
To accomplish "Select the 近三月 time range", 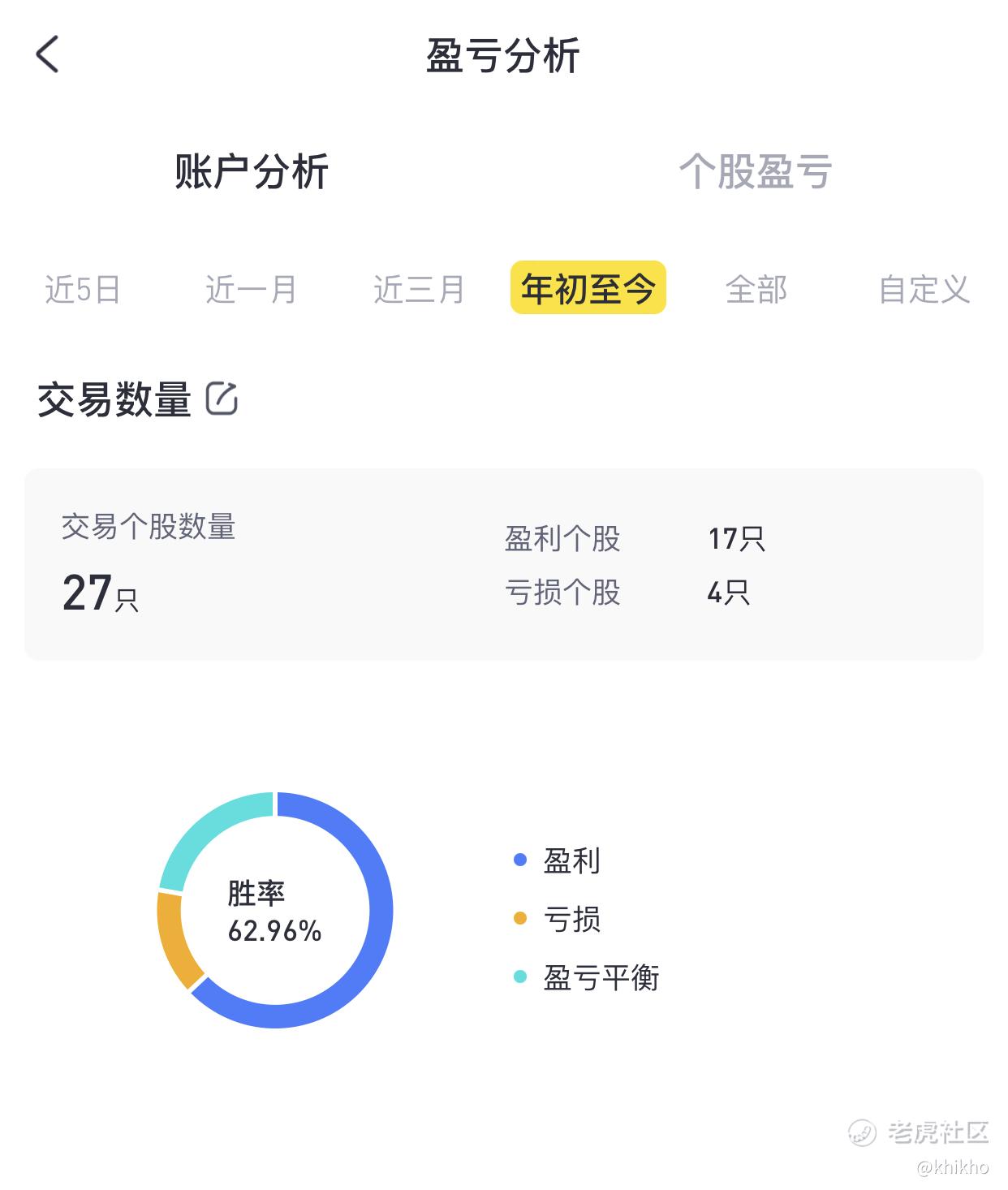I will [x=419, y=289].
